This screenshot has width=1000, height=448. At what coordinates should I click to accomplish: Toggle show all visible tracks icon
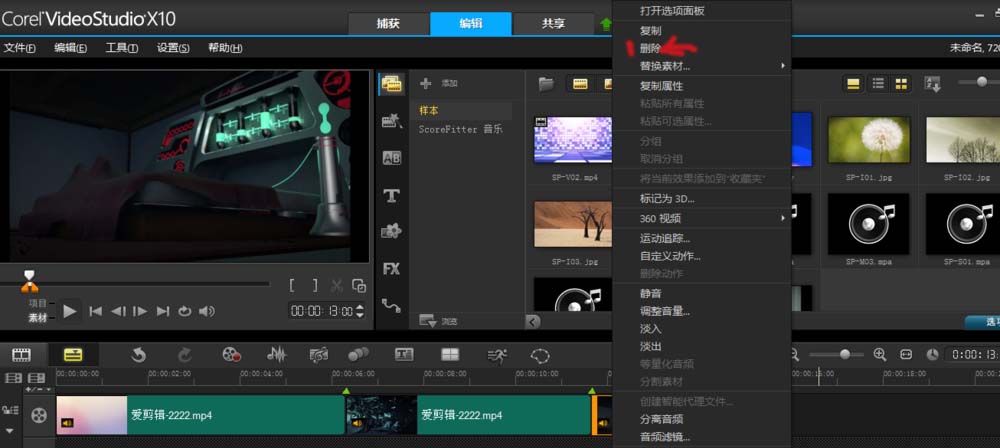[x=14, y=378]
